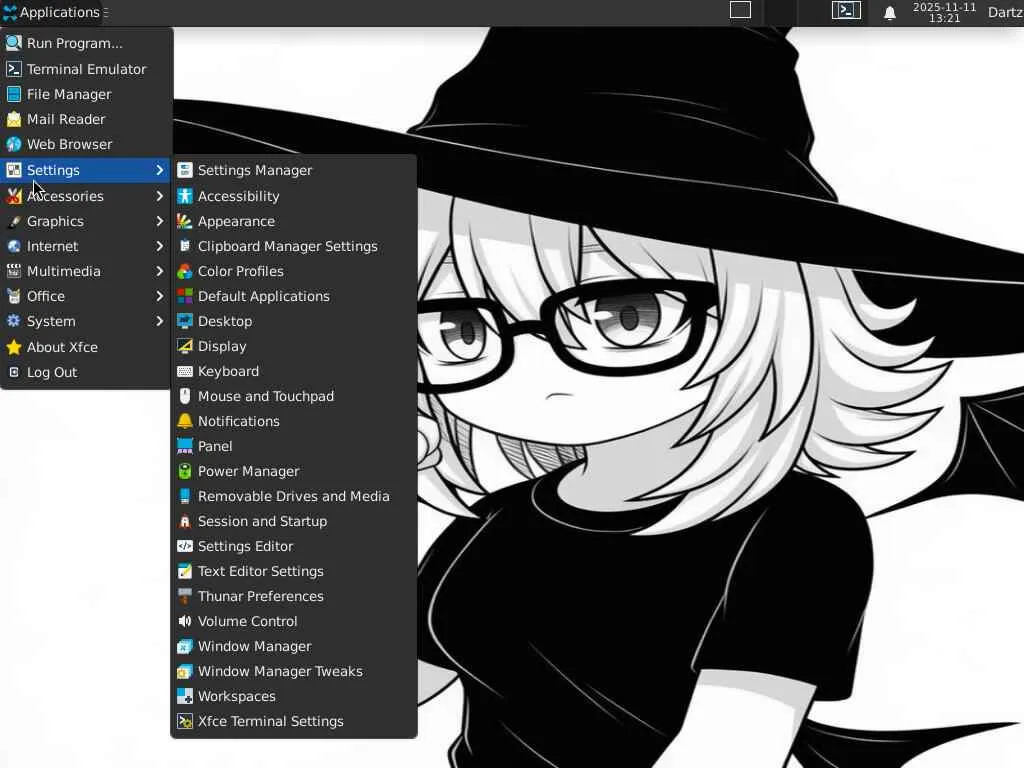The image size is (1024, 768).
Task: Click the clock showing 2025-11-11 13:21
Action: (x=944, y=12)
